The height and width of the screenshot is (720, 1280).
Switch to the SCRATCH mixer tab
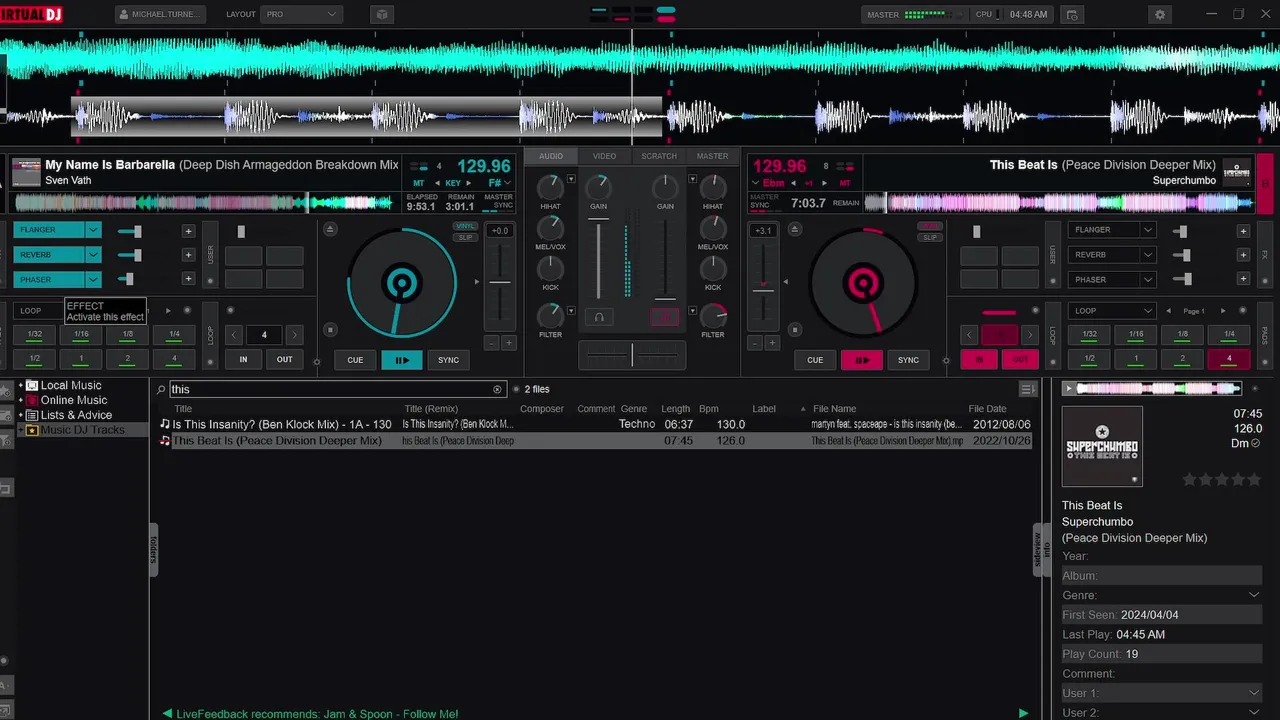pyautogui.click(x=659, y=156)
